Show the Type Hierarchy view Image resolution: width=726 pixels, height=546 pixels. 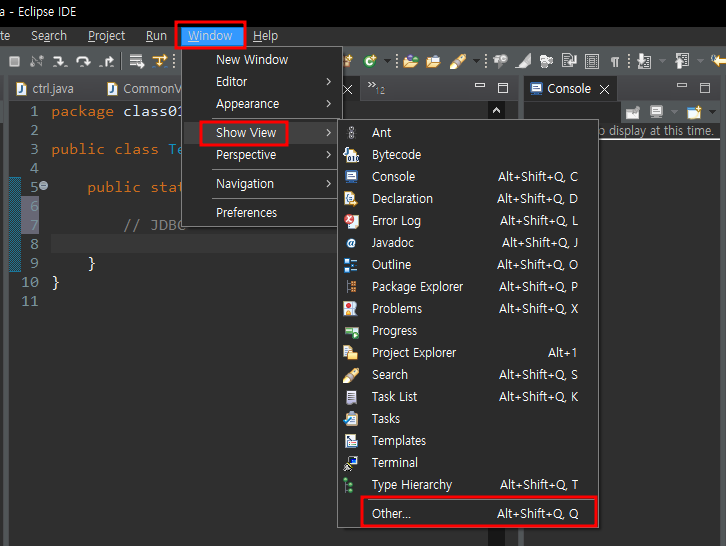tap(468, 484)
